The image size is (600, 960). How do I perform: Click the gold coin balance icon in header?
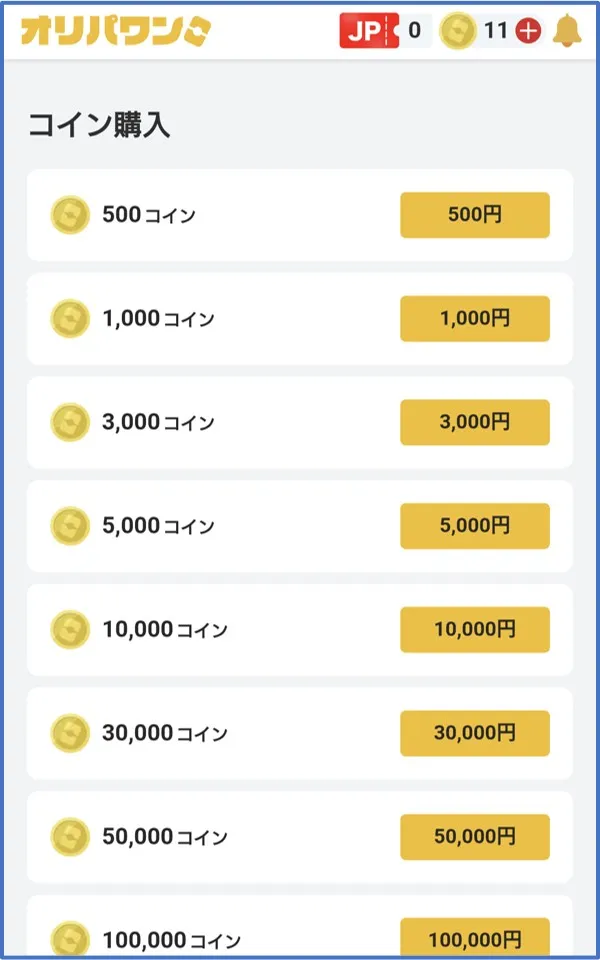pyautogui.click(x=458, y=30)
